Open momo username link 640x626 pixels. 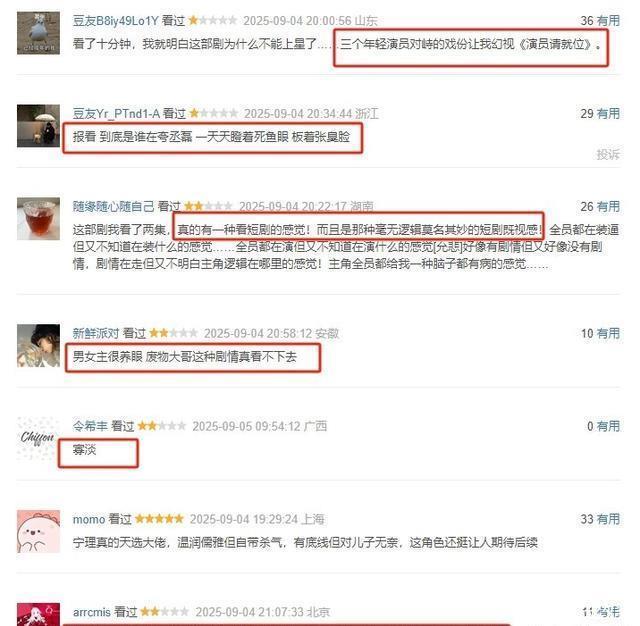coord(89,519)
